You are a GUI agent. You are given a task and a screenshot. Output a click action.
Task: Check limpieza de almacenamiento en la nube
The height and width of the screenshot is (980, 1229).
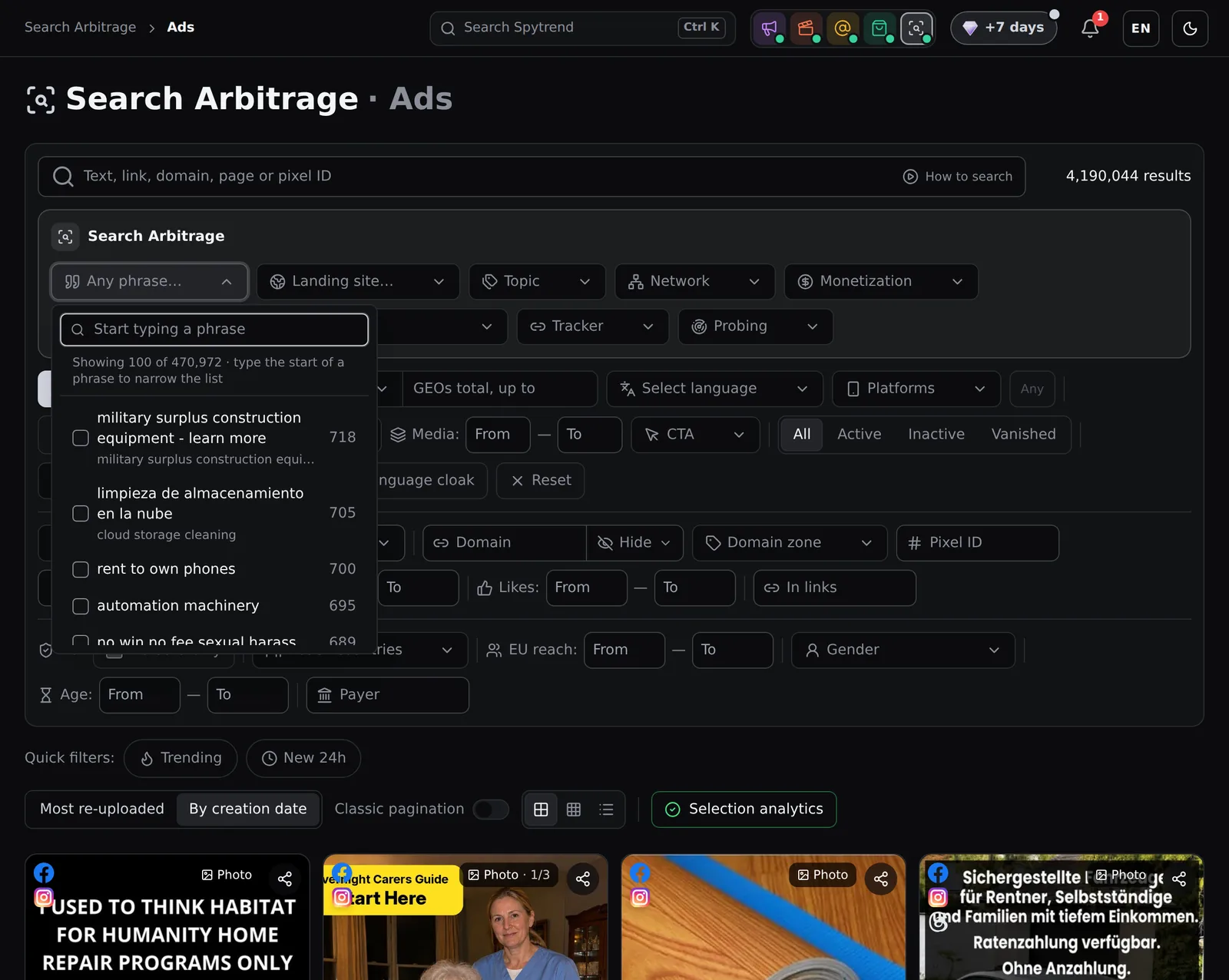(81, 513)
